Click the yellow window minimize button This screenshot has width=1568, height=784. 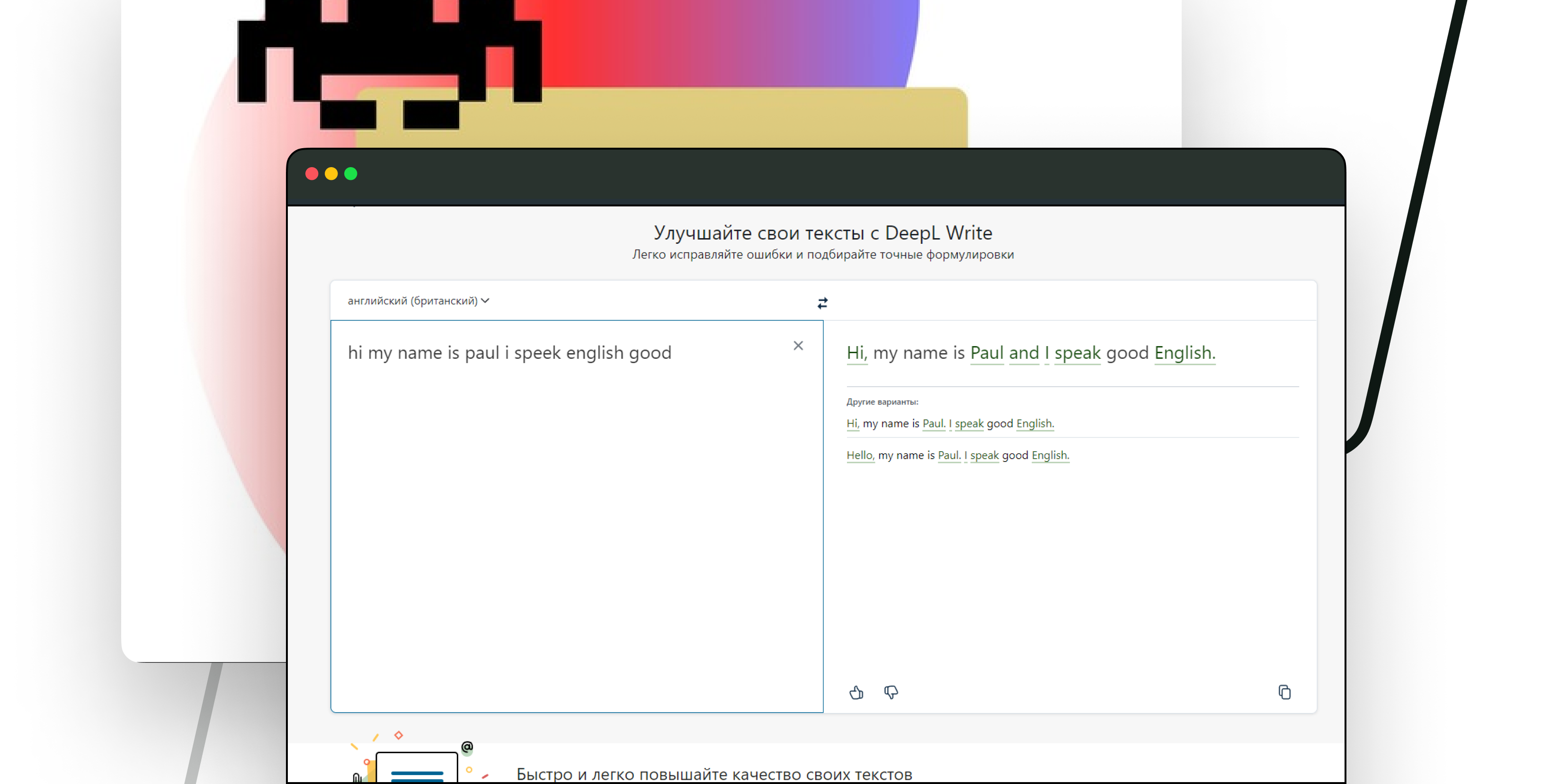(x=331, y=174)
